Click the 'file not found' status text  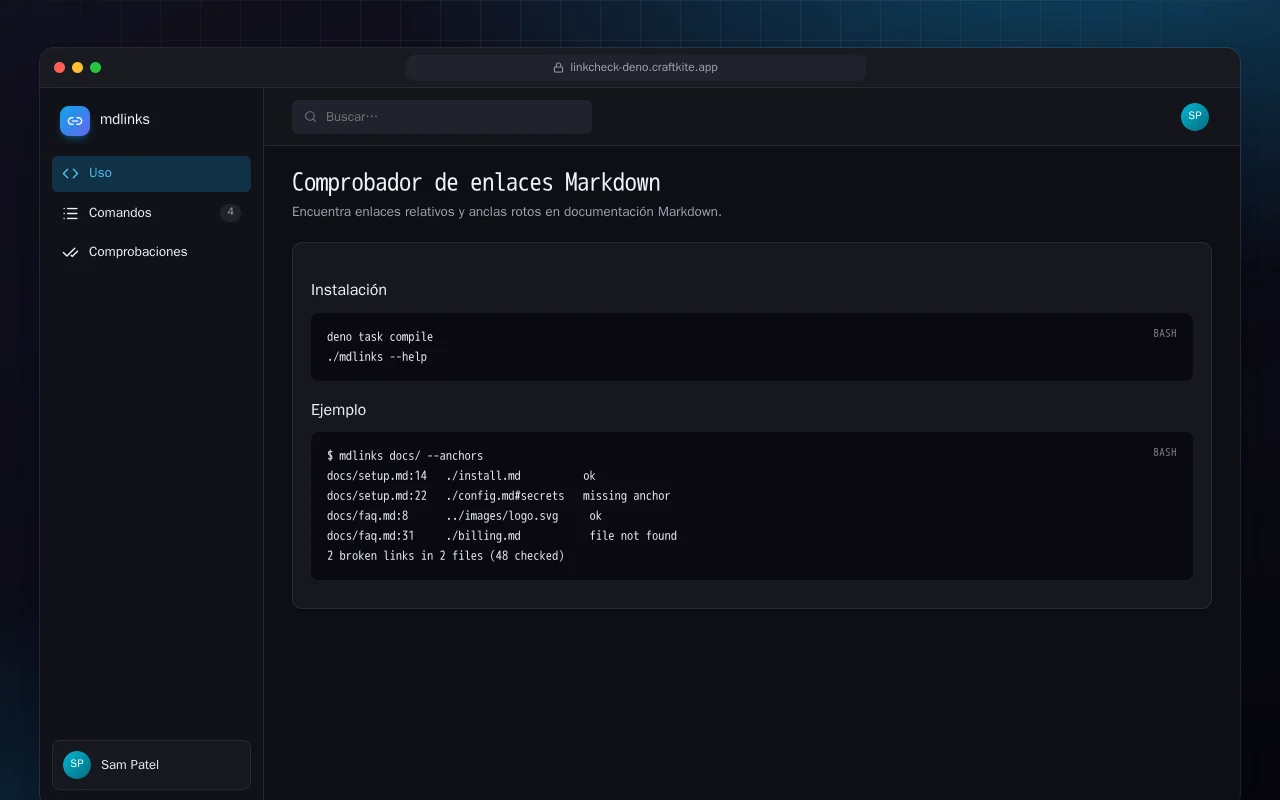633,536
